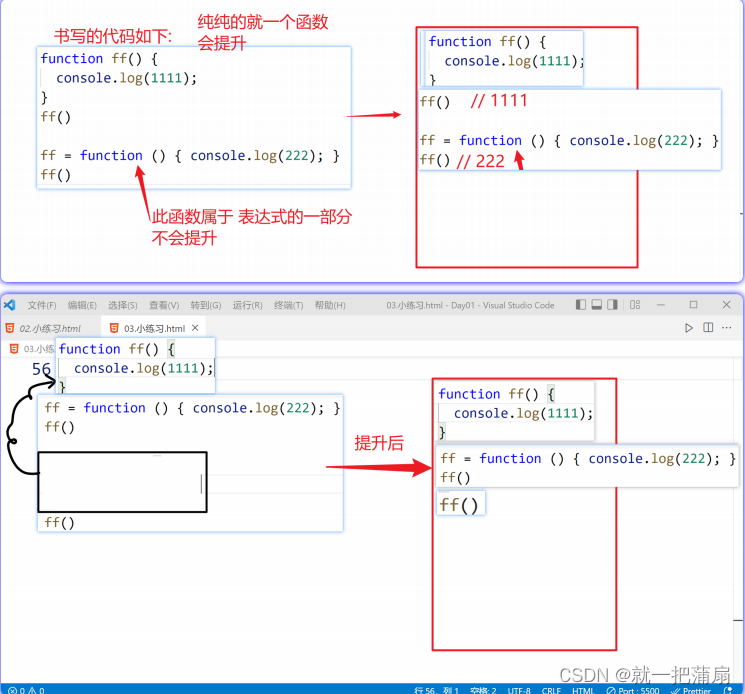Change indentation via 空格: 2

click(483, 690)
